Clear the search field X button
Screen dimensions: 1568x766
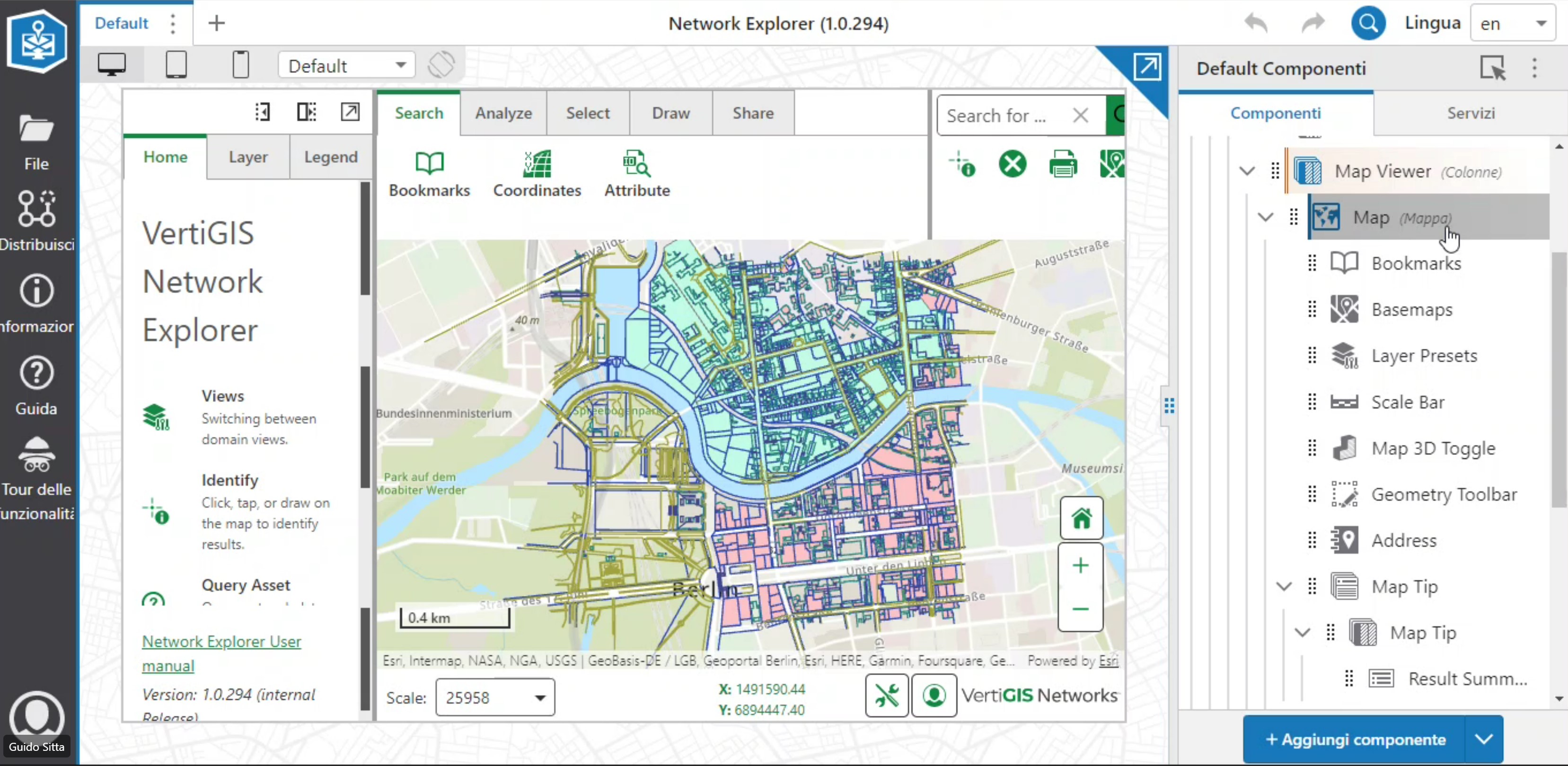[x=1081, y=115]
